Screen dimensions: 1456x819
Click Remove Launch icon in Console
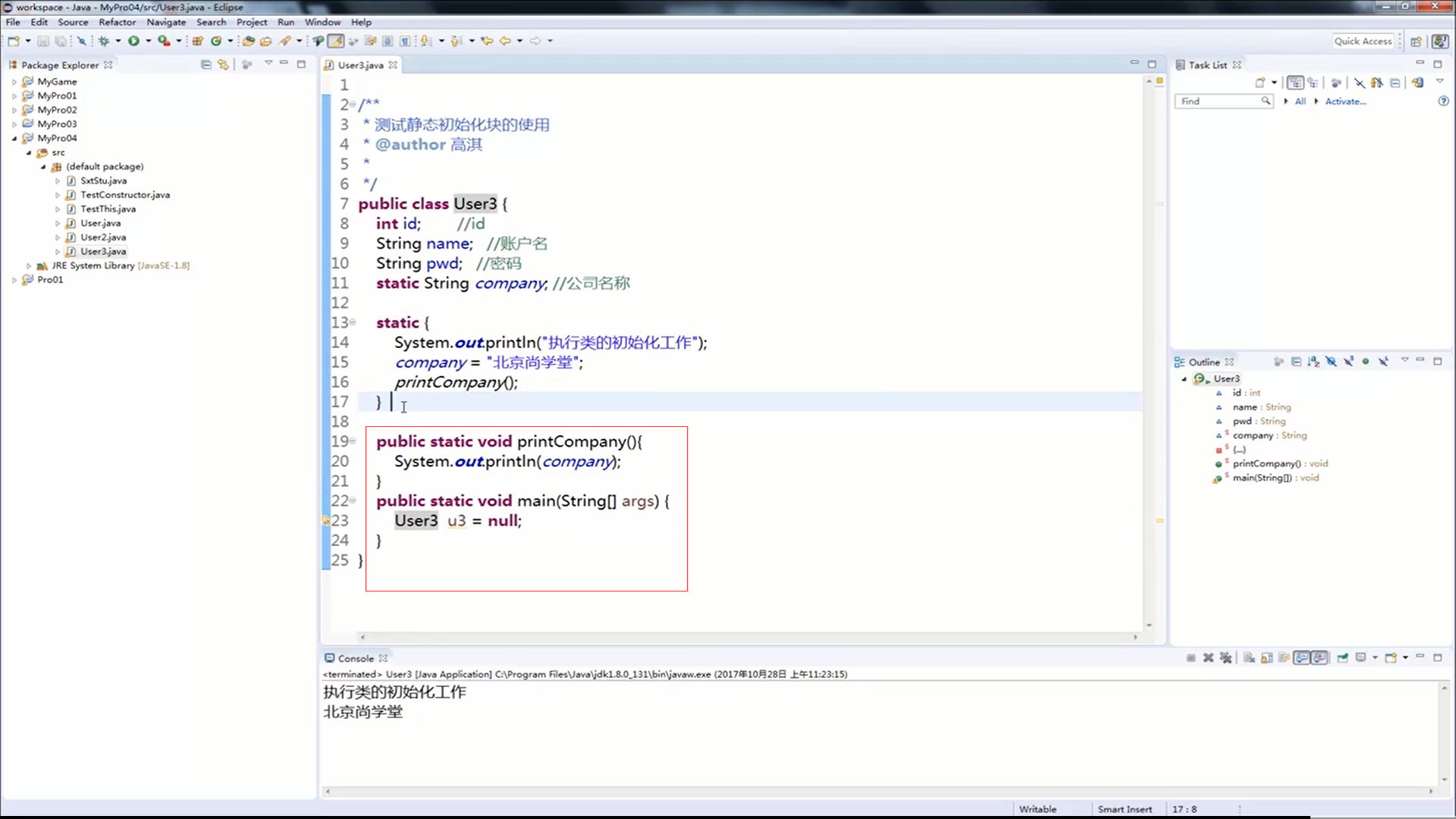point(1208,657)
